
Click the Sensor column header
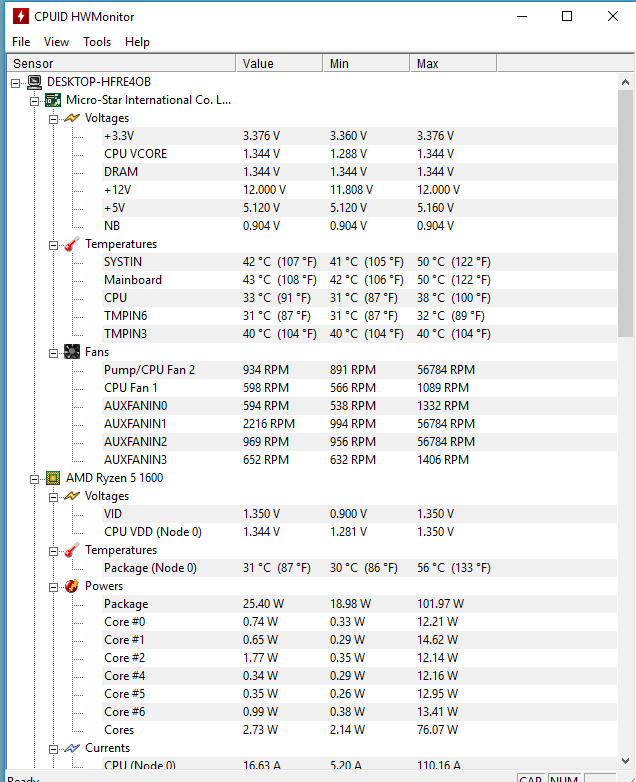[x=121, y=63]
